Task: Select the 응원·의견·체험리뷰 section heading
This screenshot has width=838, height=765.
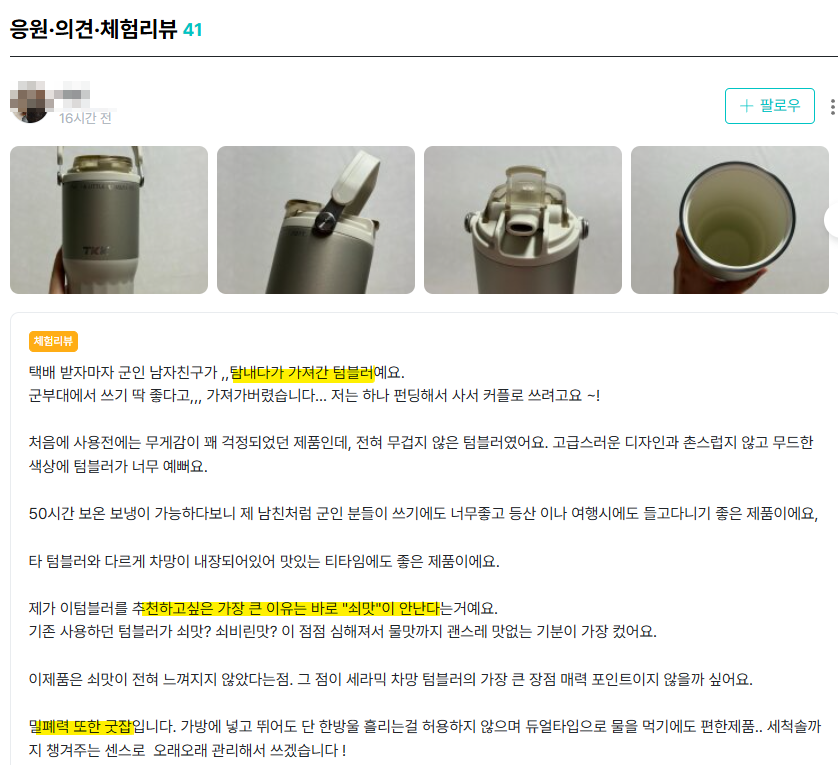Action: pyautogui.click(x=94, y=29)
